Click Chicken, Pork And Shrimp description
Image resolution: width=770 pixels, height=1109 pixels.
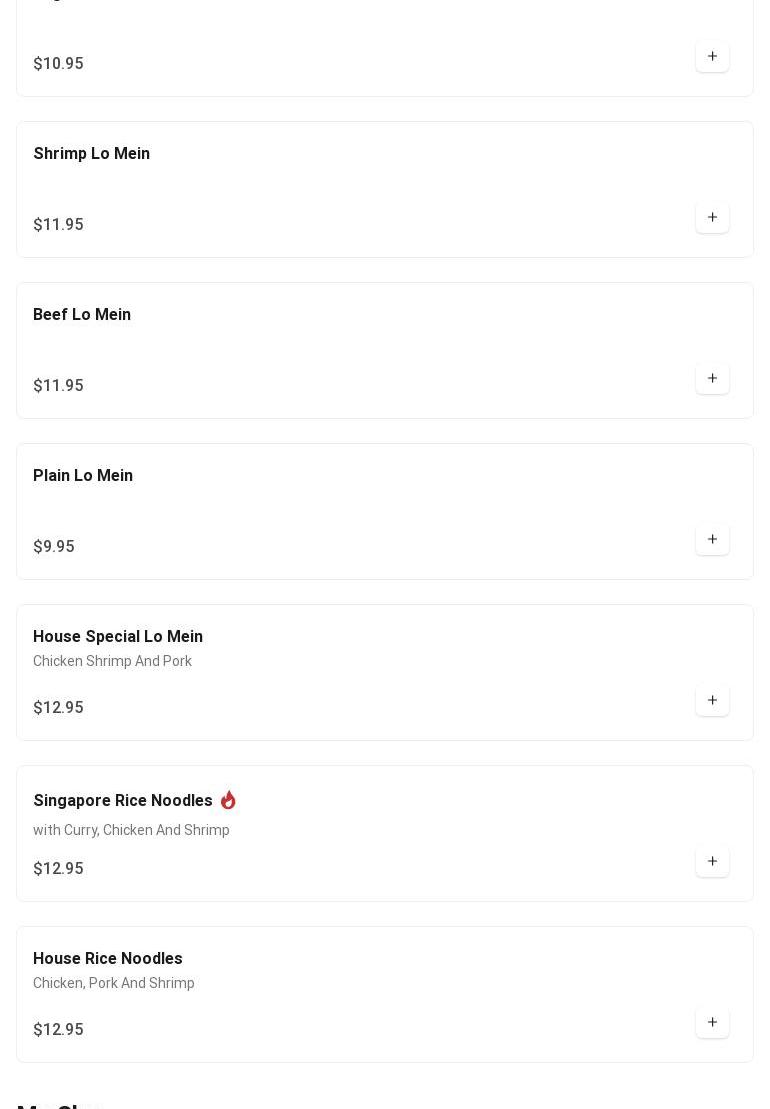[114, 983]
